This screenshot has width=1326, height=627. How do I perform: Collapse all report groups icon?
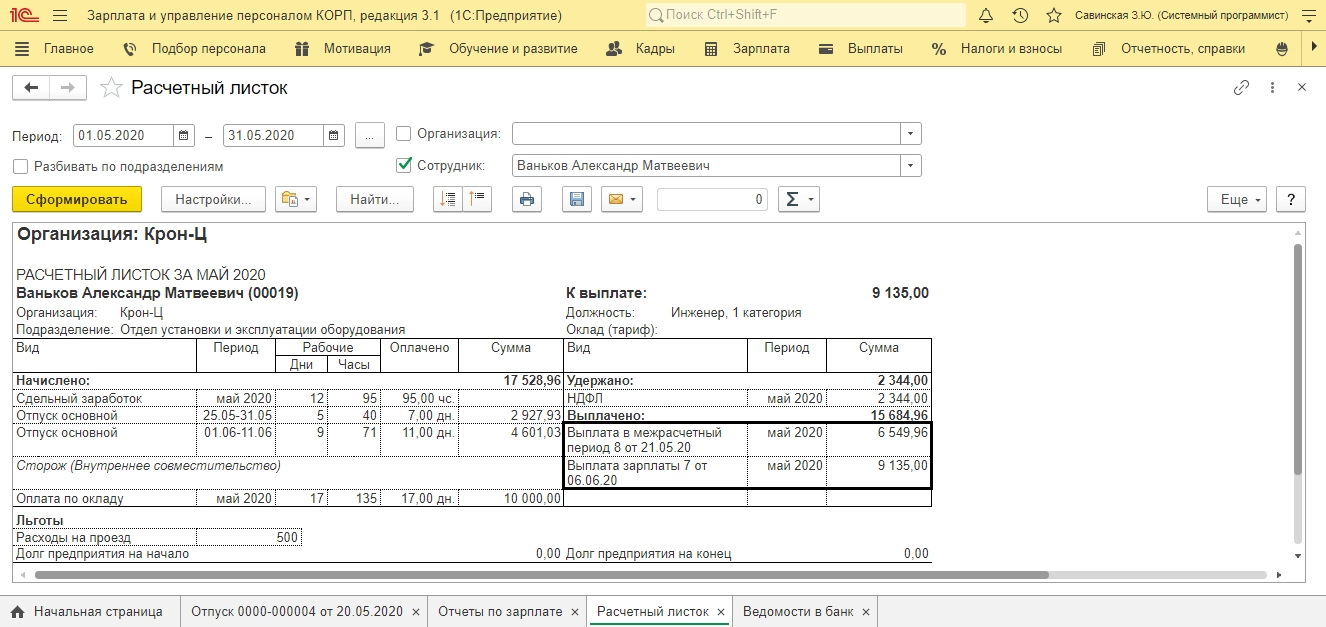(x=448, y=199)
